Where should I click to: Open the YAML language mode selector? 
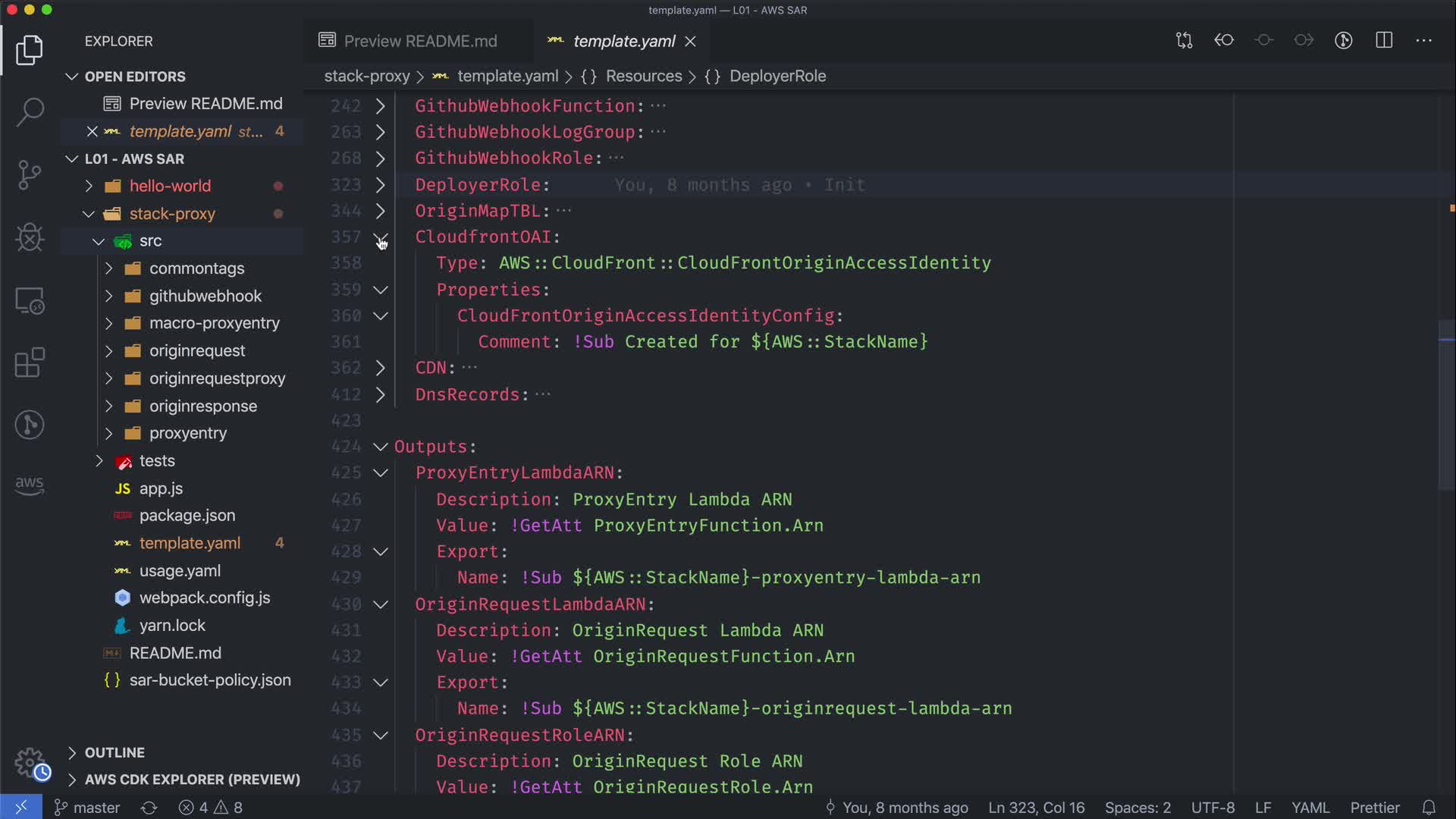pyautogui.click(x=1310, y=808)
